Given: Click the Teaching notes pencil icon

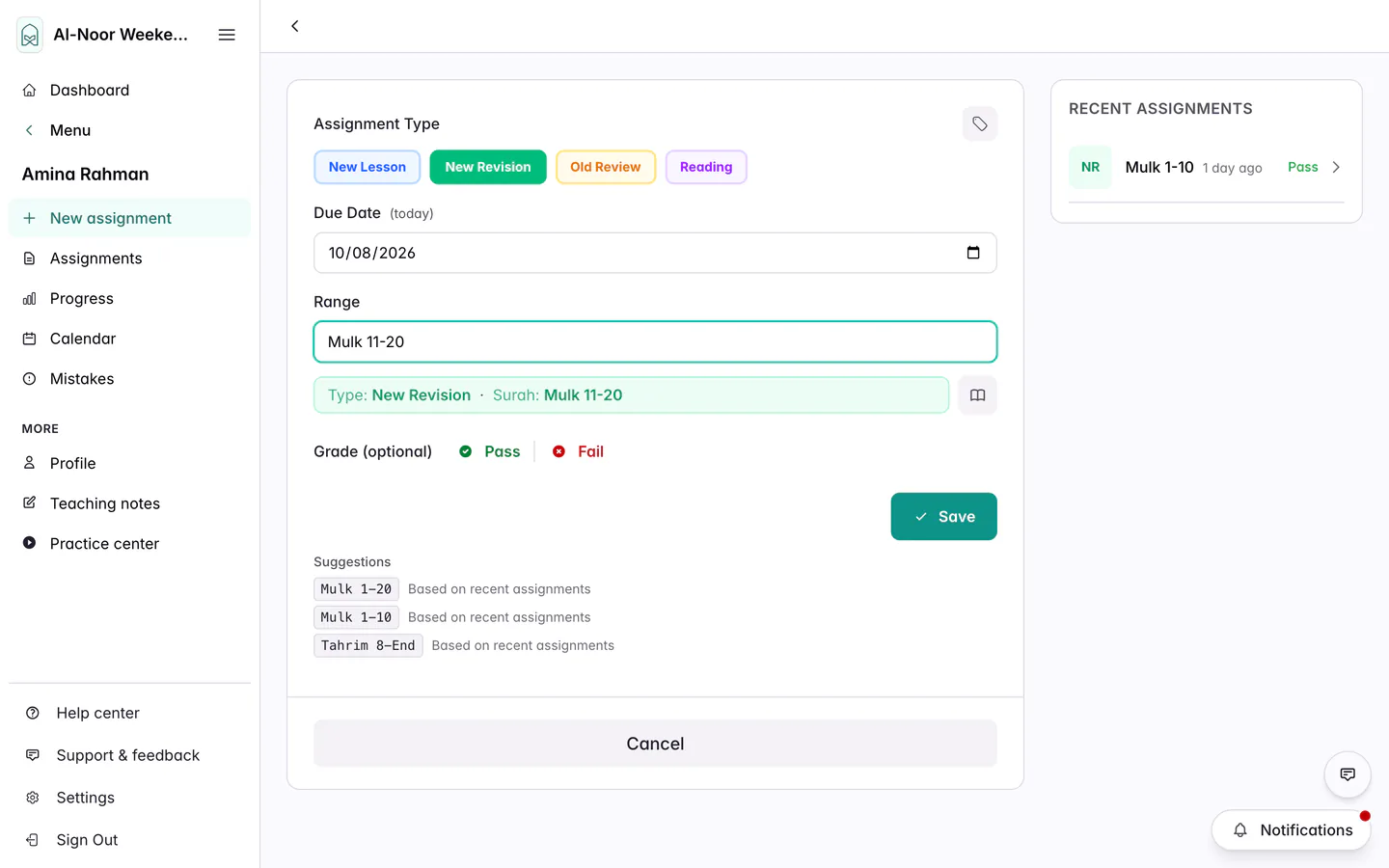Looking at the screenshot, I should (x=30, y=503).
